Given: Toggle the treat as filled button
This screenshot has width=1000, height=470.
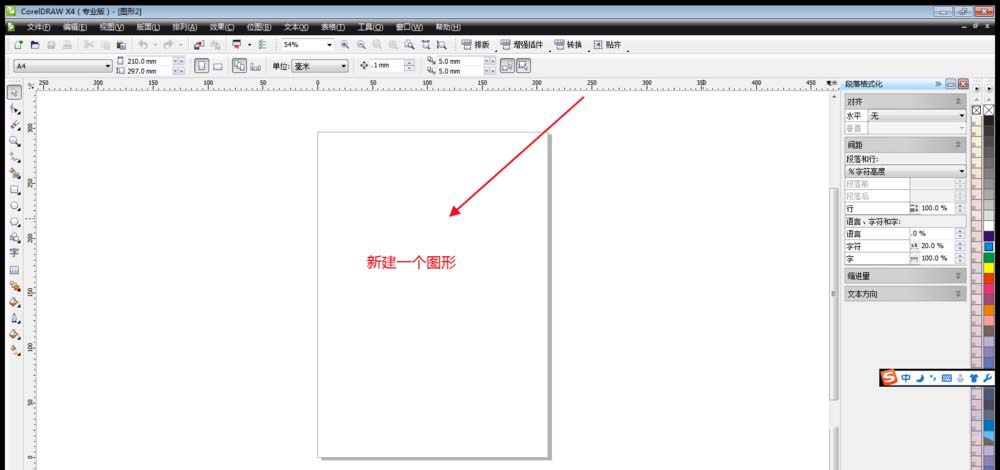Looking at the screenshot, I should (x=507, y=66).
